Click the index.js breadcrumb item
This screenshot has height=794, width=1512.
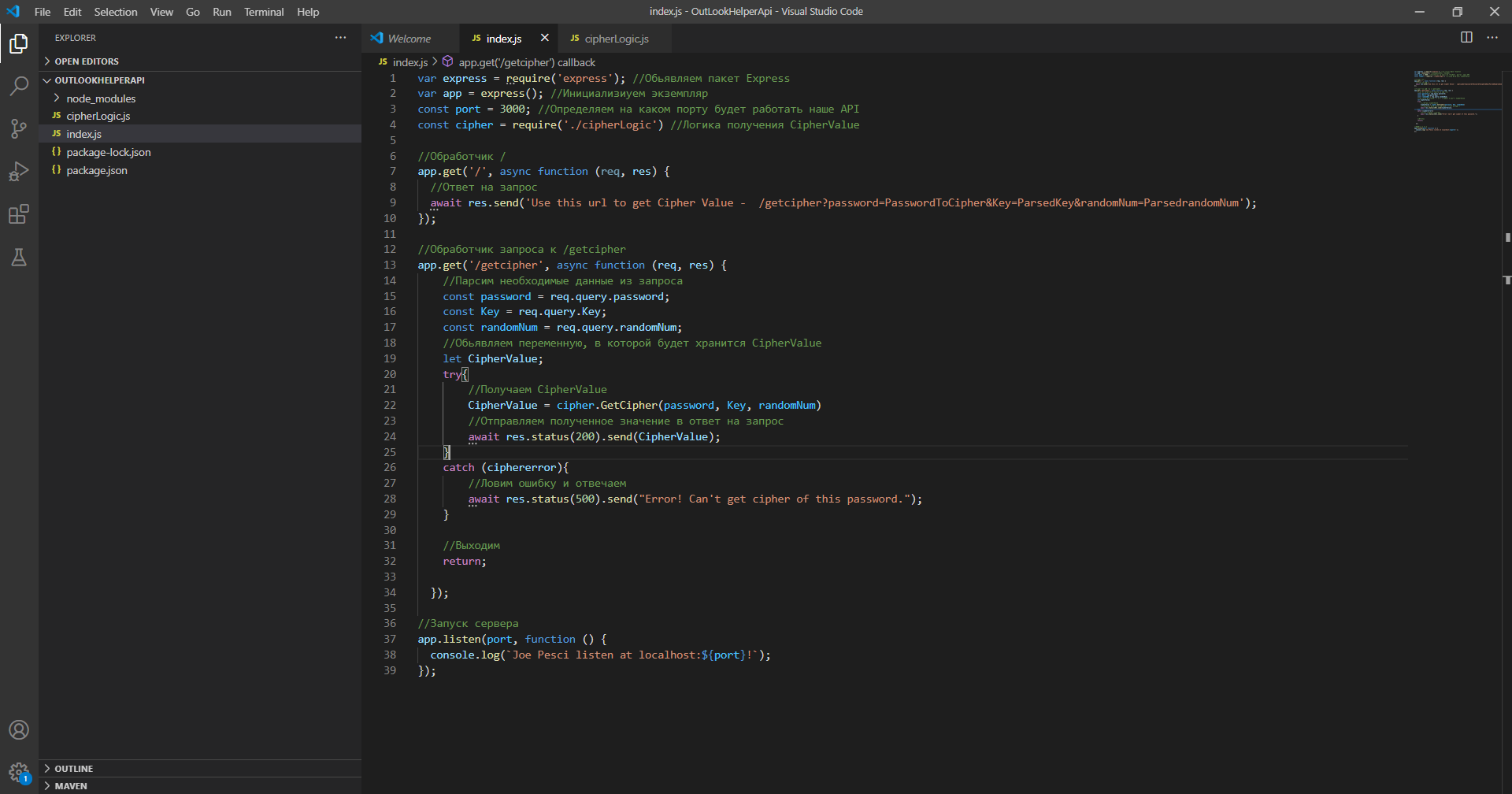tap(409, 62)
